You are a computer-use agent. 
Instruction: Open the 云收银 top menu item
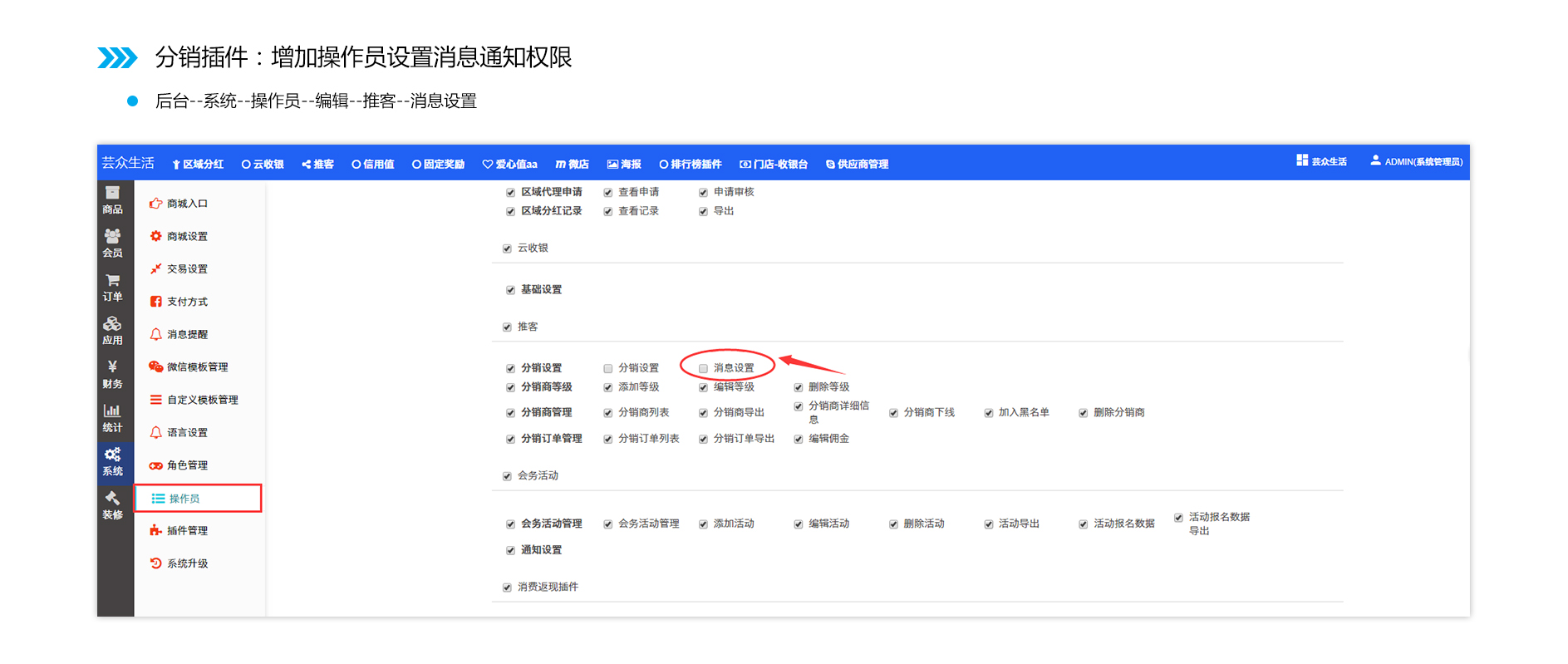(263, 165)
